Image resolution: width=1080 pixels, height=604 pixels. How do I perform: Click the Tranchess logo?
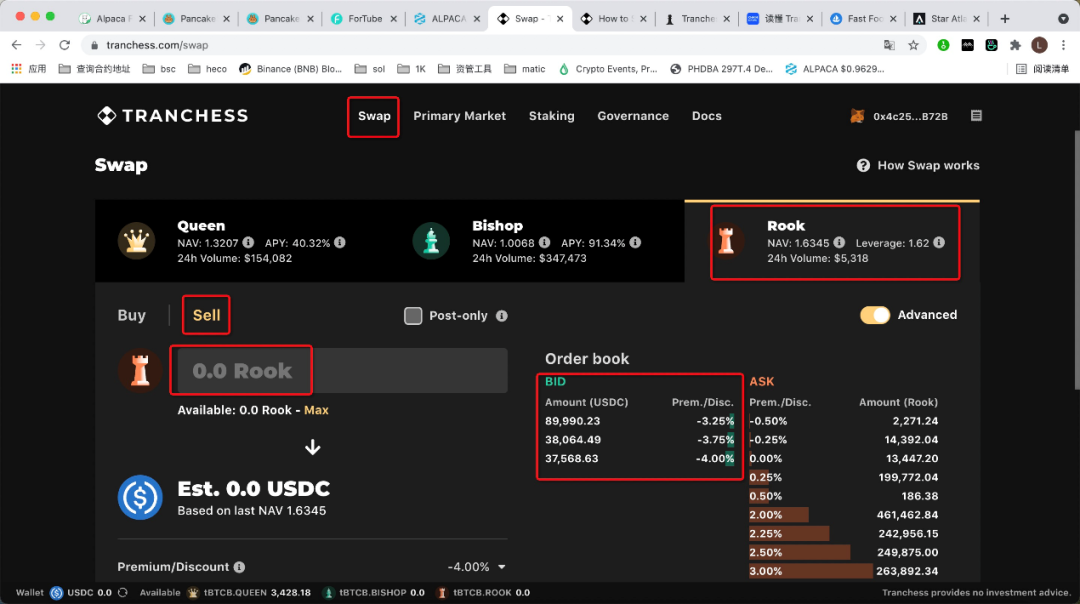point(172,116)
